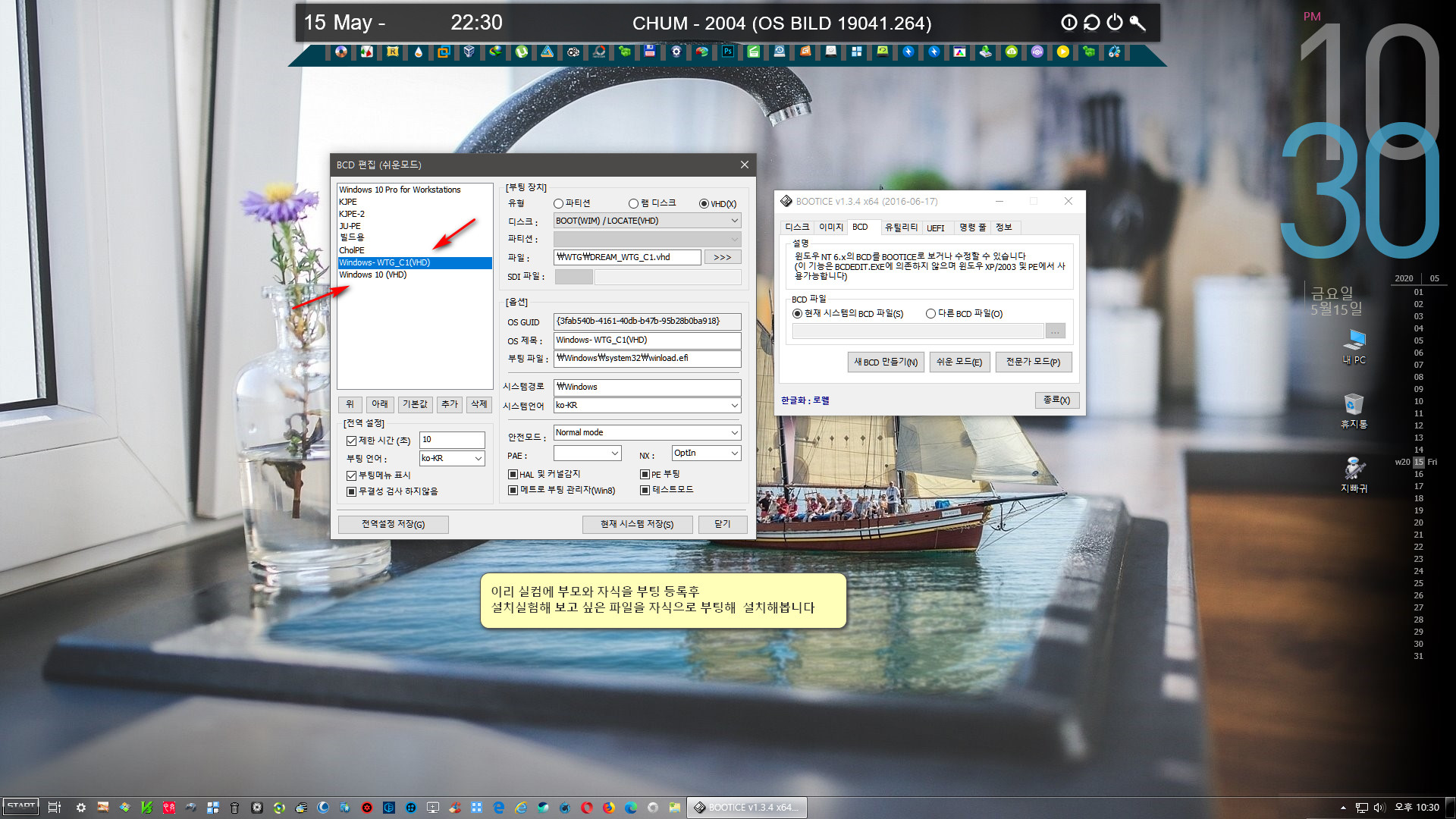1456x819 pixels.
Task: Click the wrench icon in top bar
Action: click(1137, 23)
